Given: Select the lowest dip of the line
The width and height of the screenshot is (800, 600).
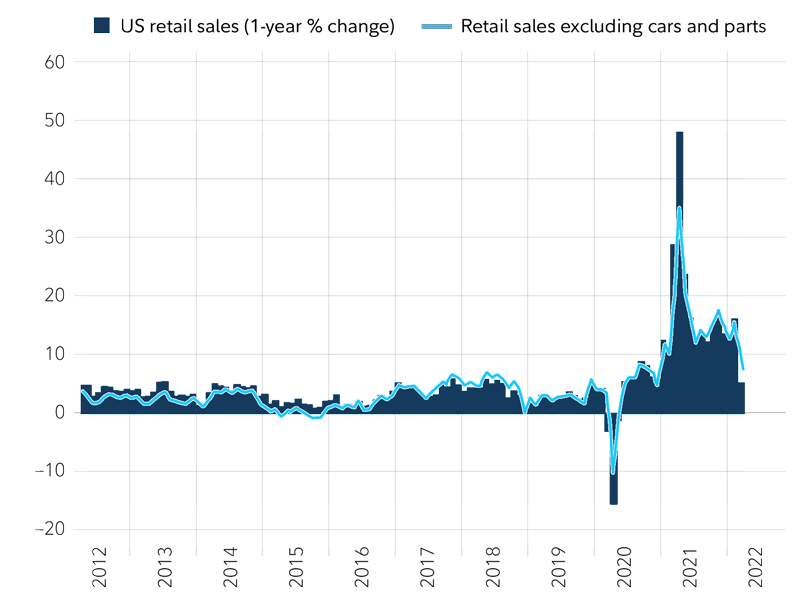Looking at the screenshot, I should 613,472.
